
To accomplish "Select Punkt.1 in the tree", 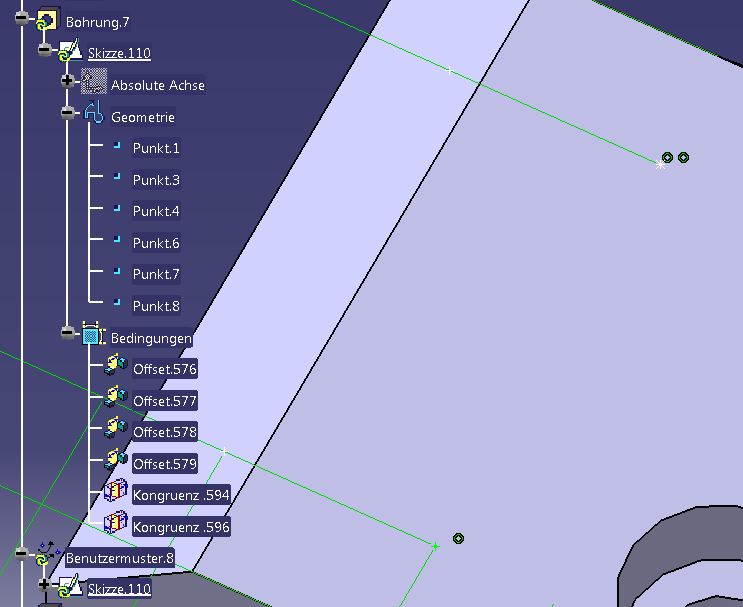I will (156, 148).
